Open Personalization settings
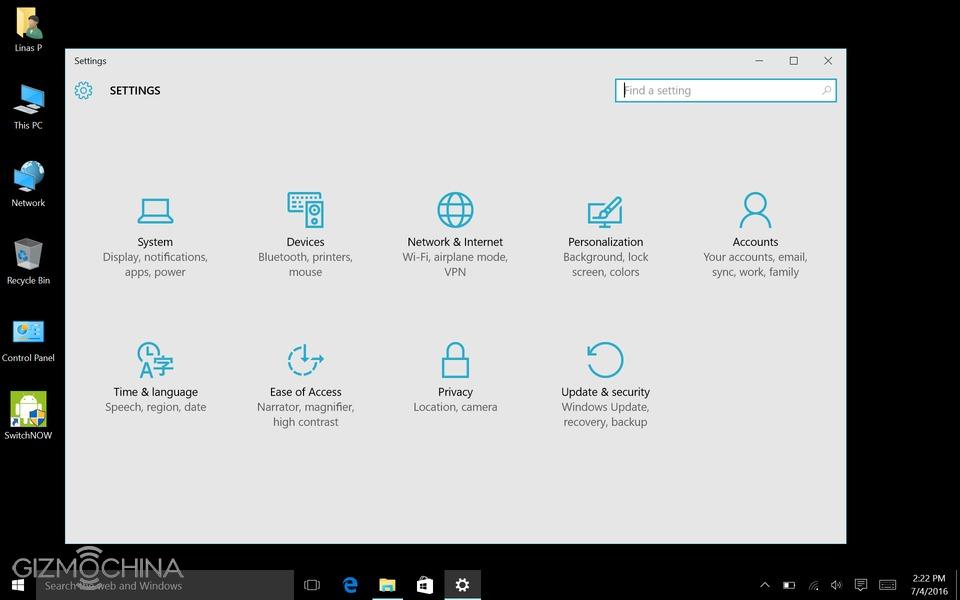The width and height of the screenshot is (960, 600). pyautogui.click(x=605, y=213)
